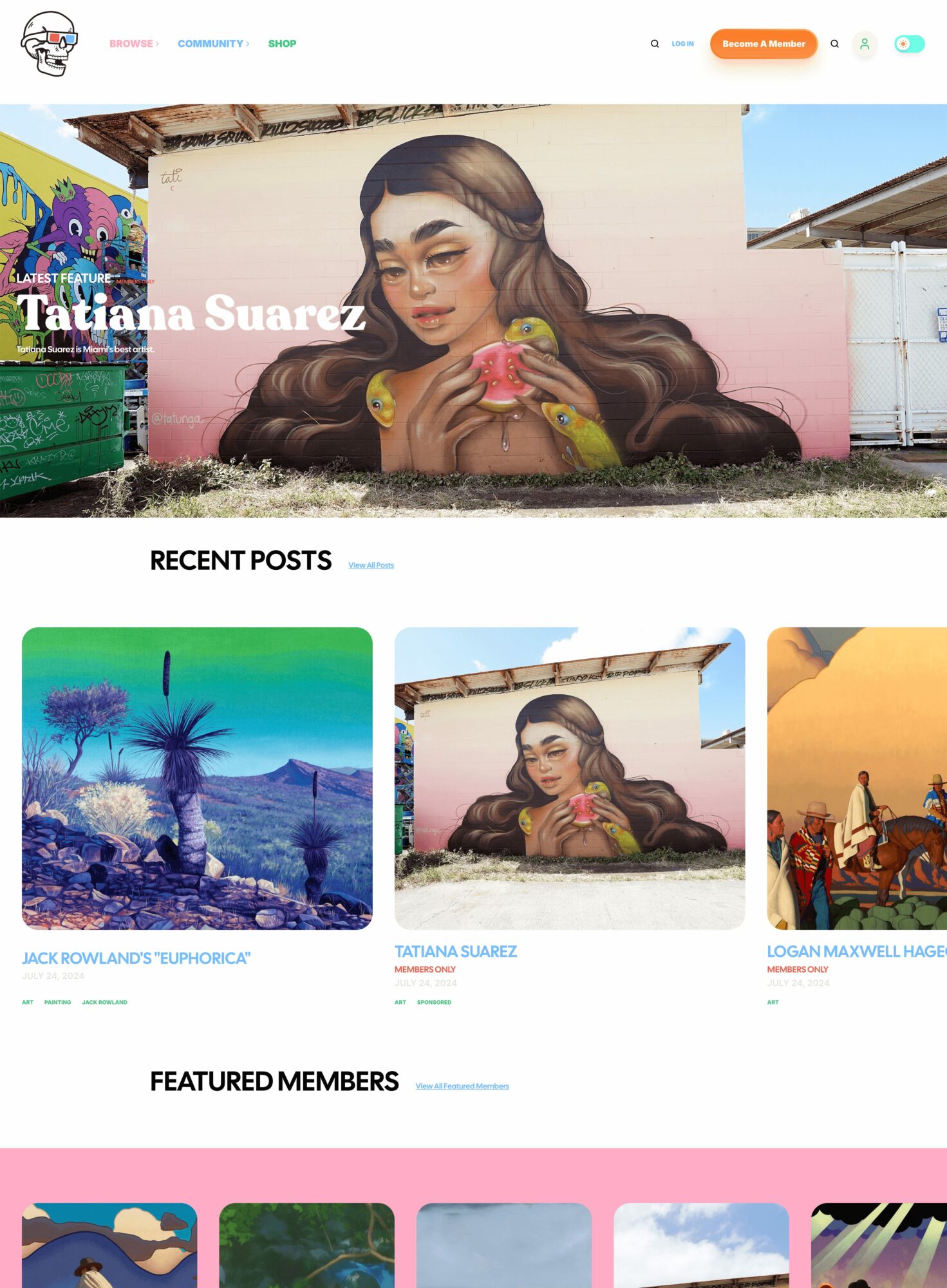The image size is (947, 1288).
Task: Expand the Browse menu
Action: point(134,44)
